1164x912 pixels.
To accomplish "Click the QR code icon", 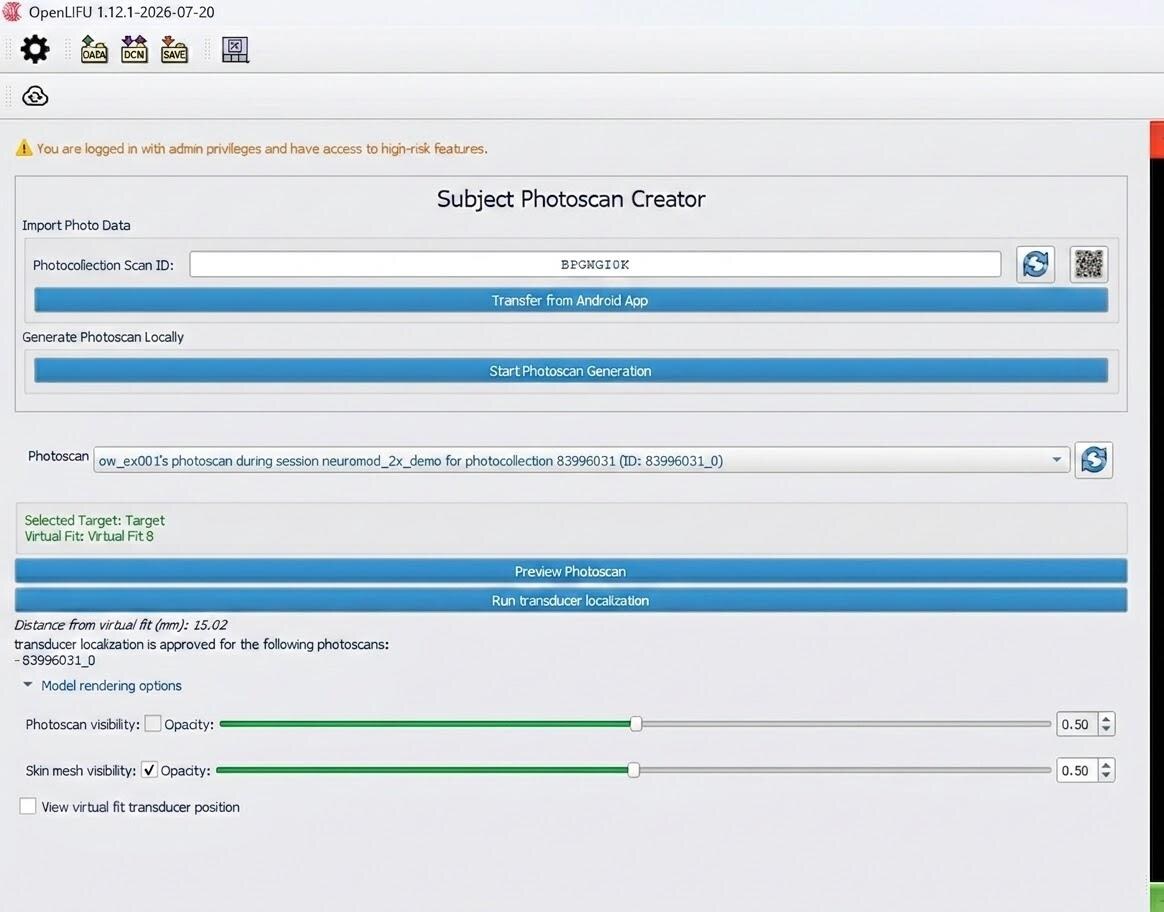I will click(1089, 264).
